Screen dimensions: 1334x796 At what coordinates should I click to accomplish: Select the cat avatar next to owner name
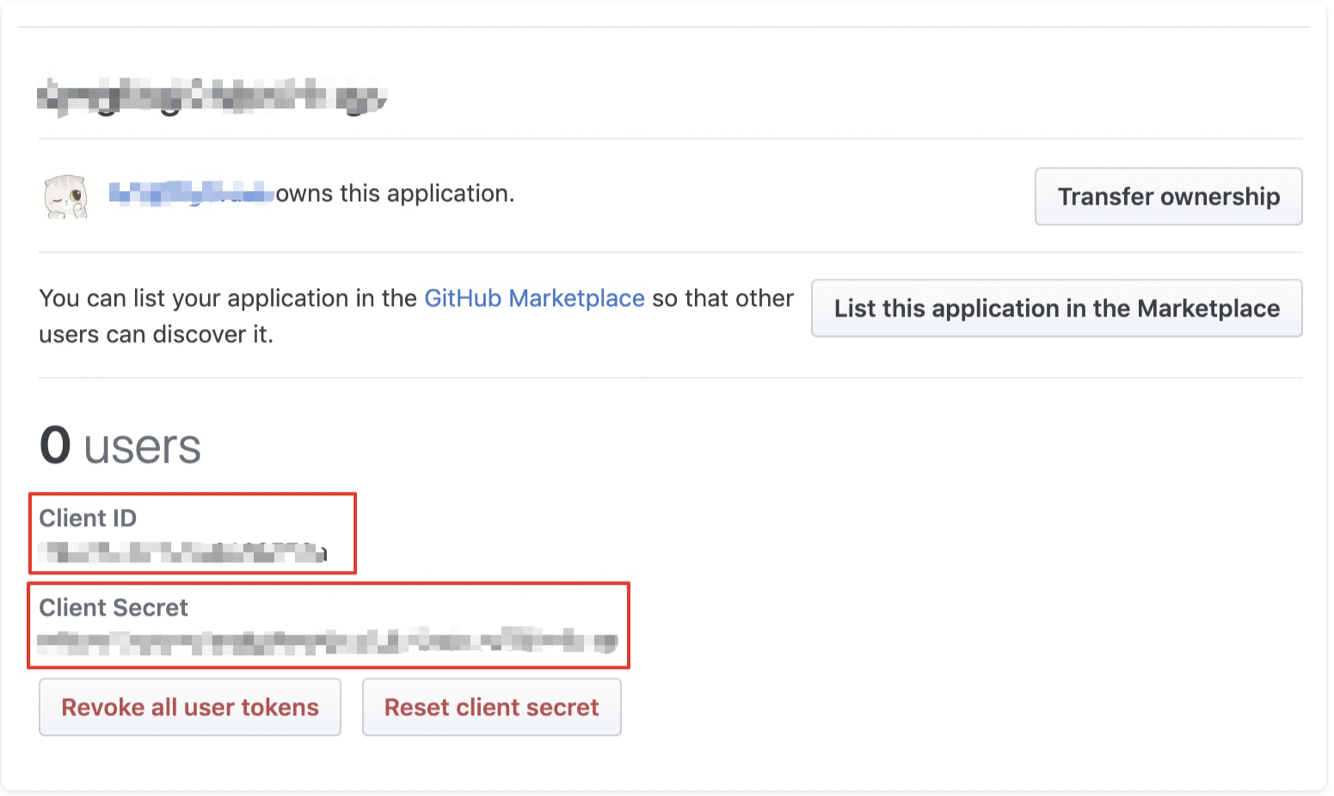66,196
